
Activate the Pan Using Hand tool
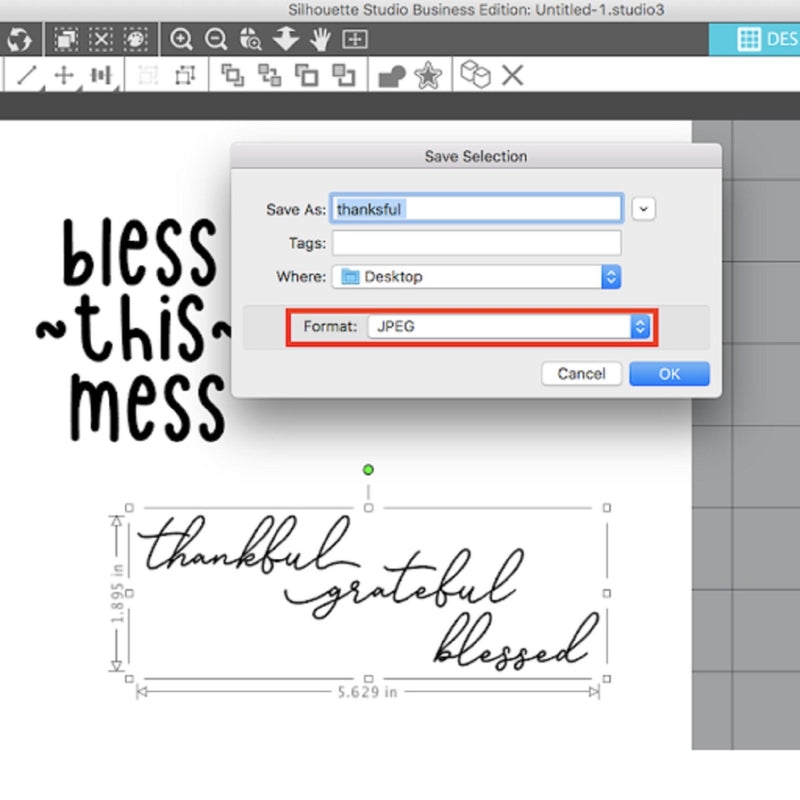click(321, 40)
